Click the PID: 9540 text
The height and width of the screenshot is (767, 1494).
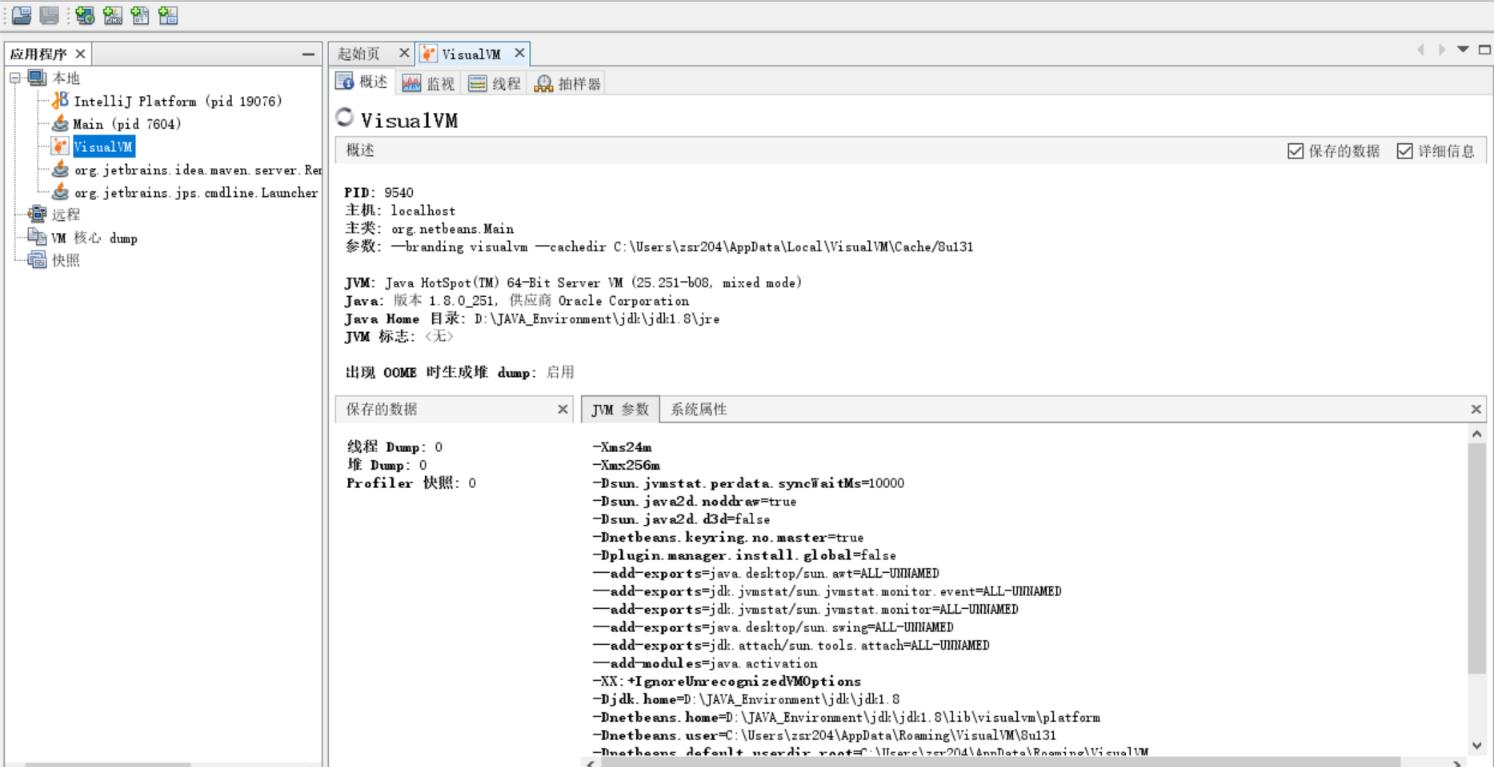point(378,193)
